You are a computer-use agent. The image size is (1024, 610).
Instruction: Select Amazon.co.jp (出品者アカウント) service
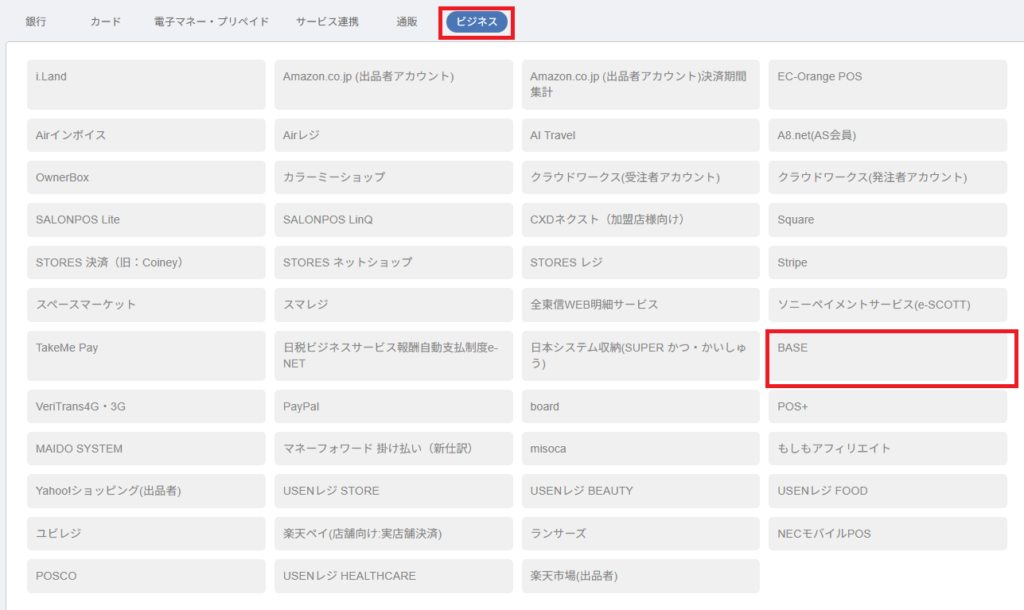point(393,85)
